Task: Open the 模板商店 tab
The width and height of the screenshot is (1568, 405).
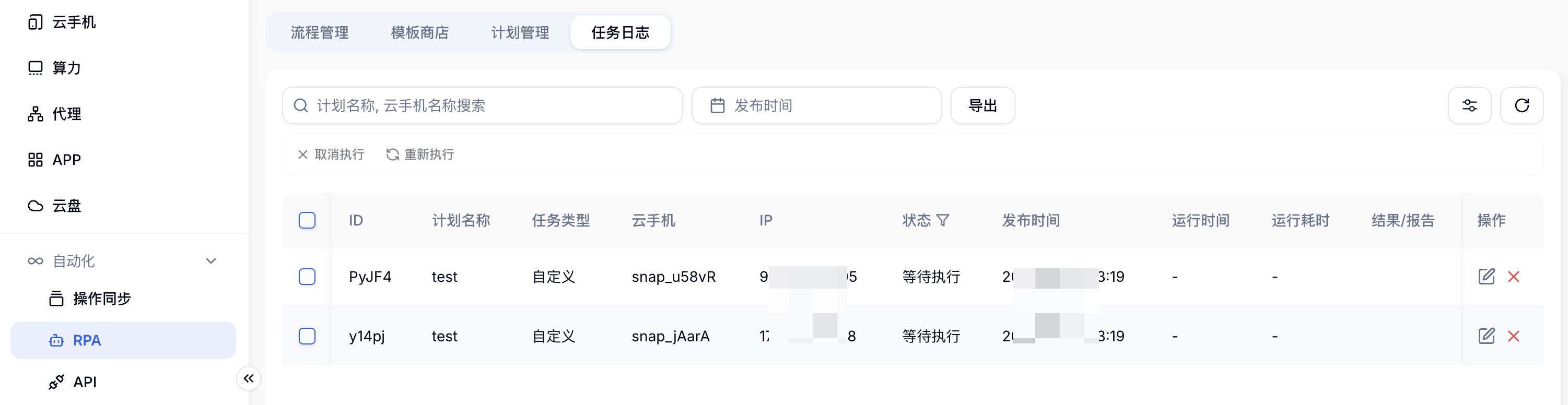Action: (x=419, y=32)
